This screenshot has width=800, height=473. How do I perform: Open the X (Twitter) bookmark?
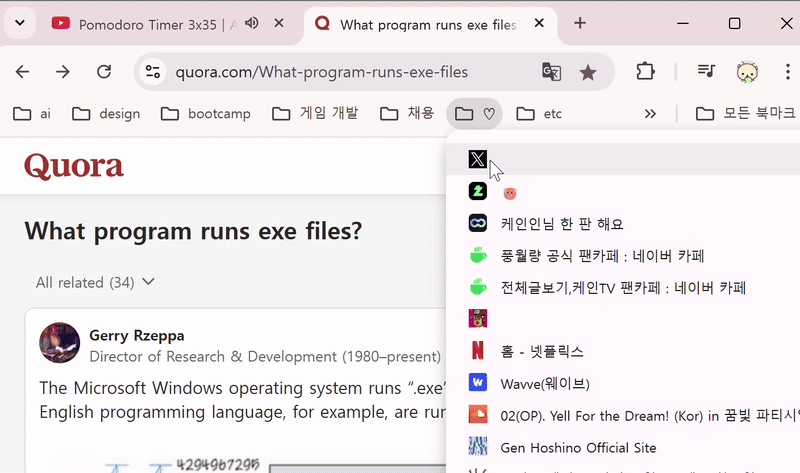tap(623, 159)
